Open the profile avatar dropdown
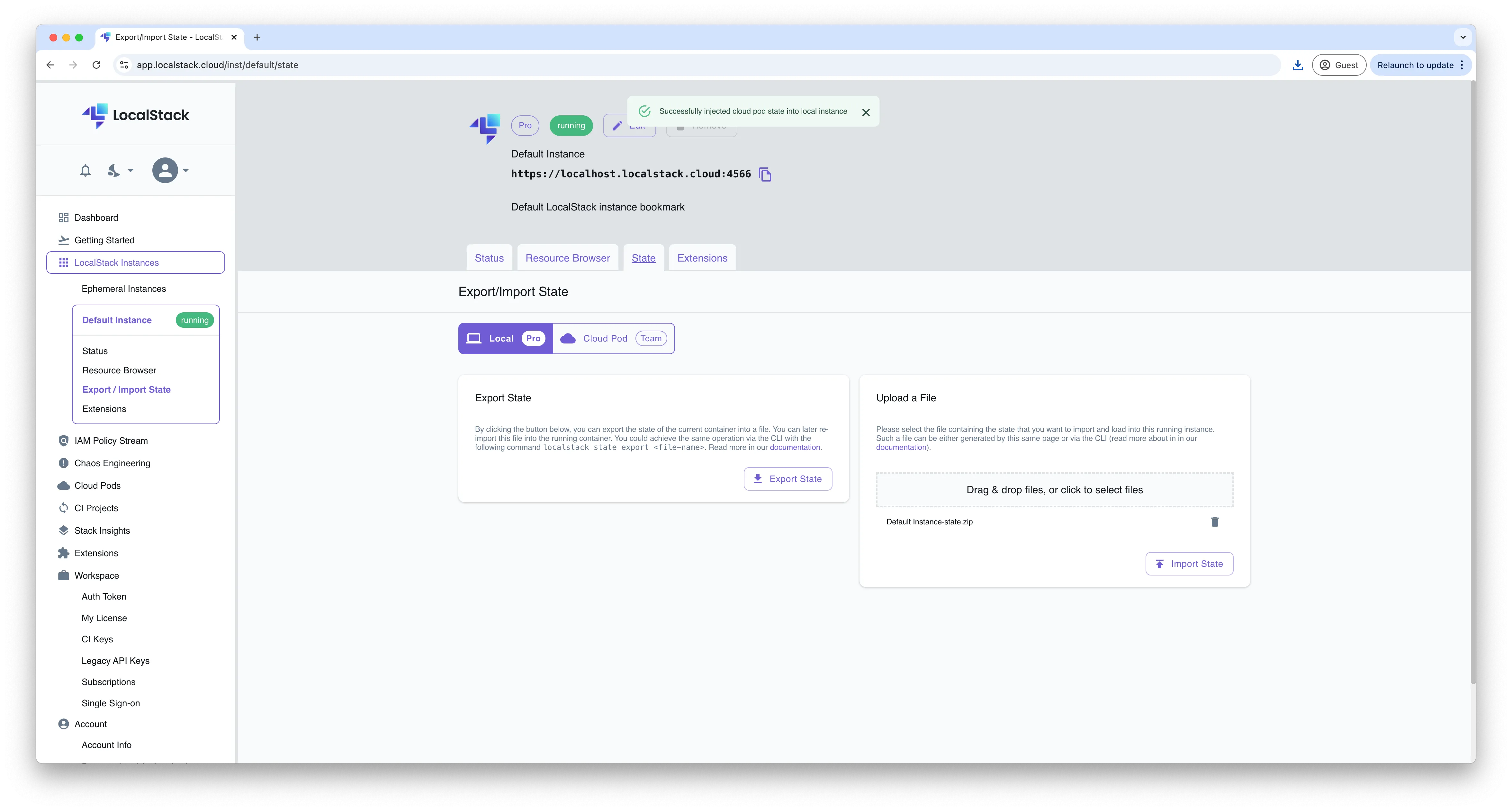 tap(165, 170)
